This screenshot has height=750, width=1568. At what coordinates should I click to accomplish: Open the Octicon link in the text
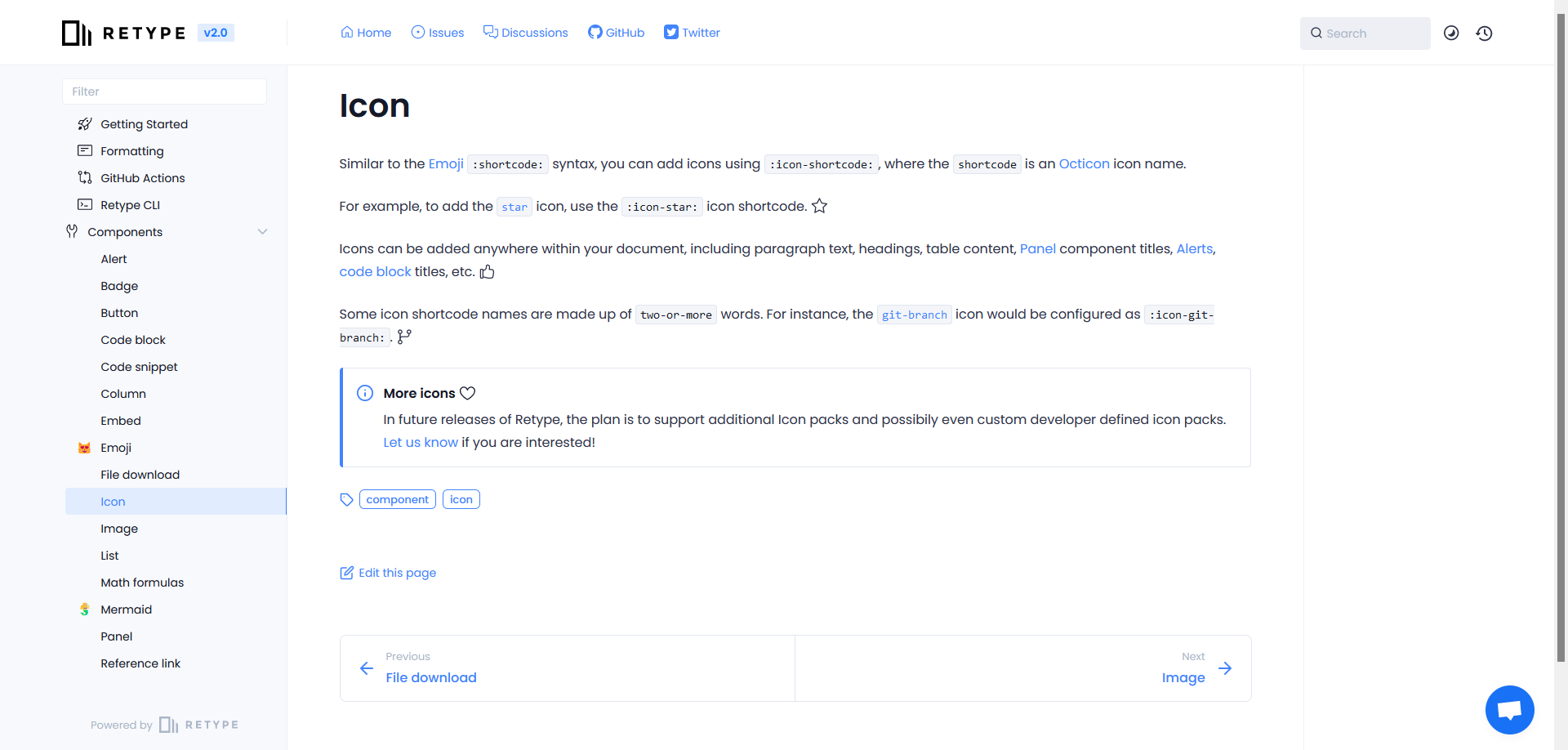(x=1084, y=163)
